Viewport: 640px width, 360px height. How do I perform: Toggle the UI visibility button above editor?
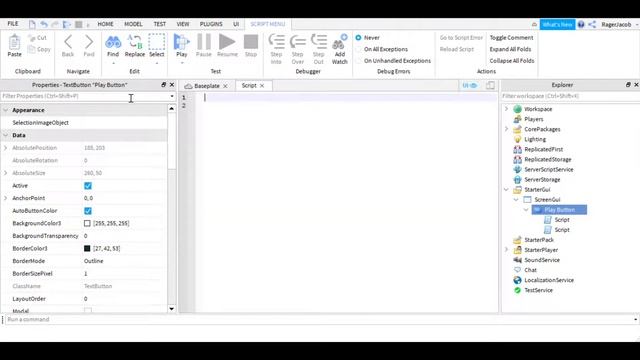pyautogui.click(x=469, y=85)
